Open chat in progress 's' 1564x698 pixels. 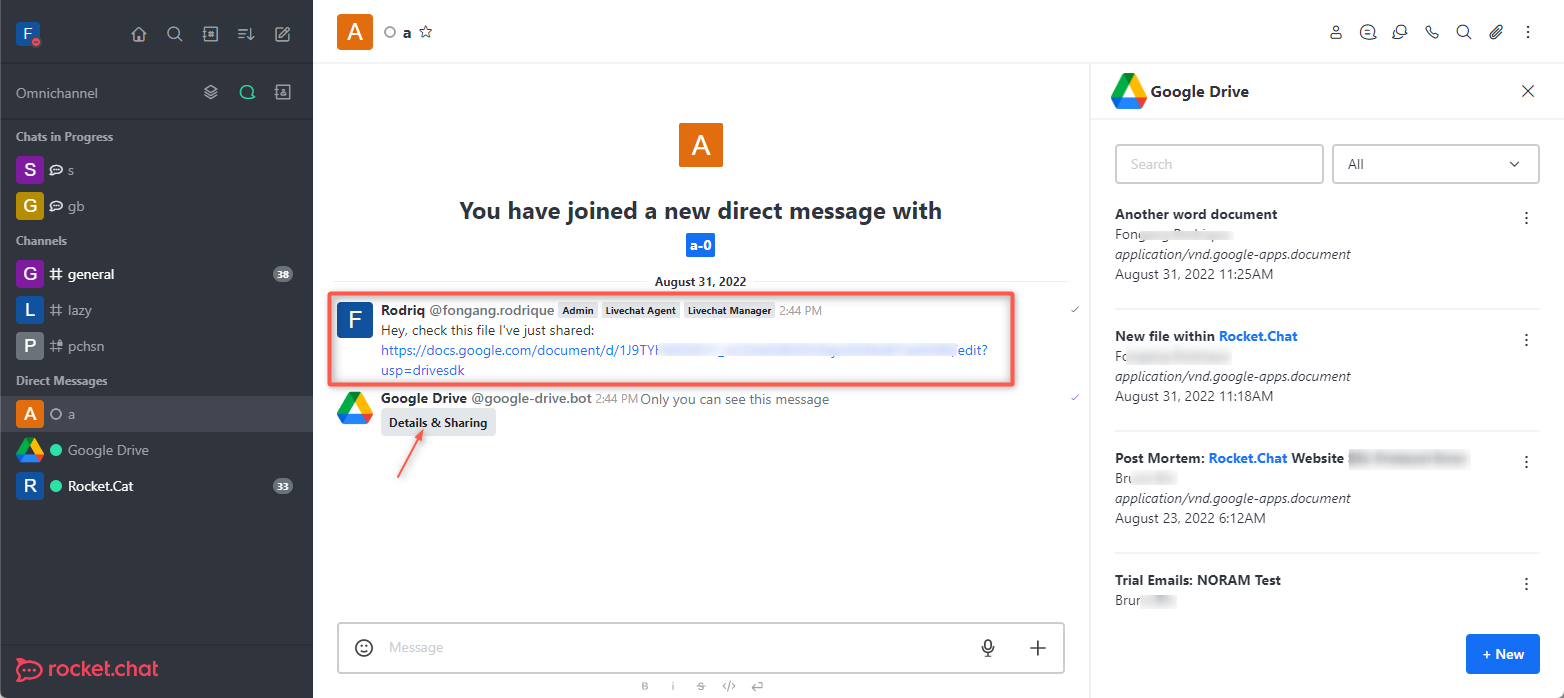coord(156,170)
